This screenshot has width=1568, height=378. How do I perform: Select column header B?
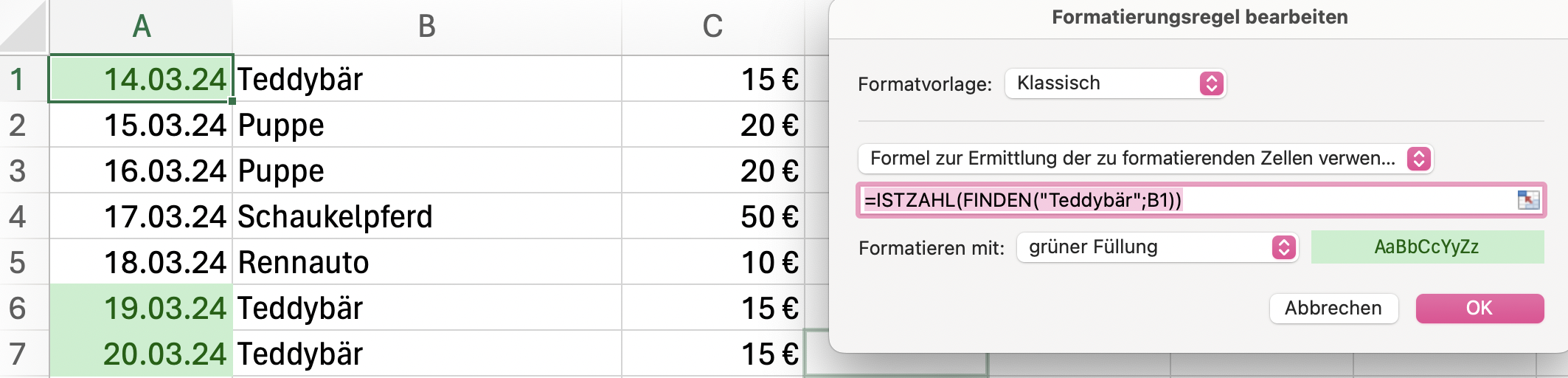(427, 27)
